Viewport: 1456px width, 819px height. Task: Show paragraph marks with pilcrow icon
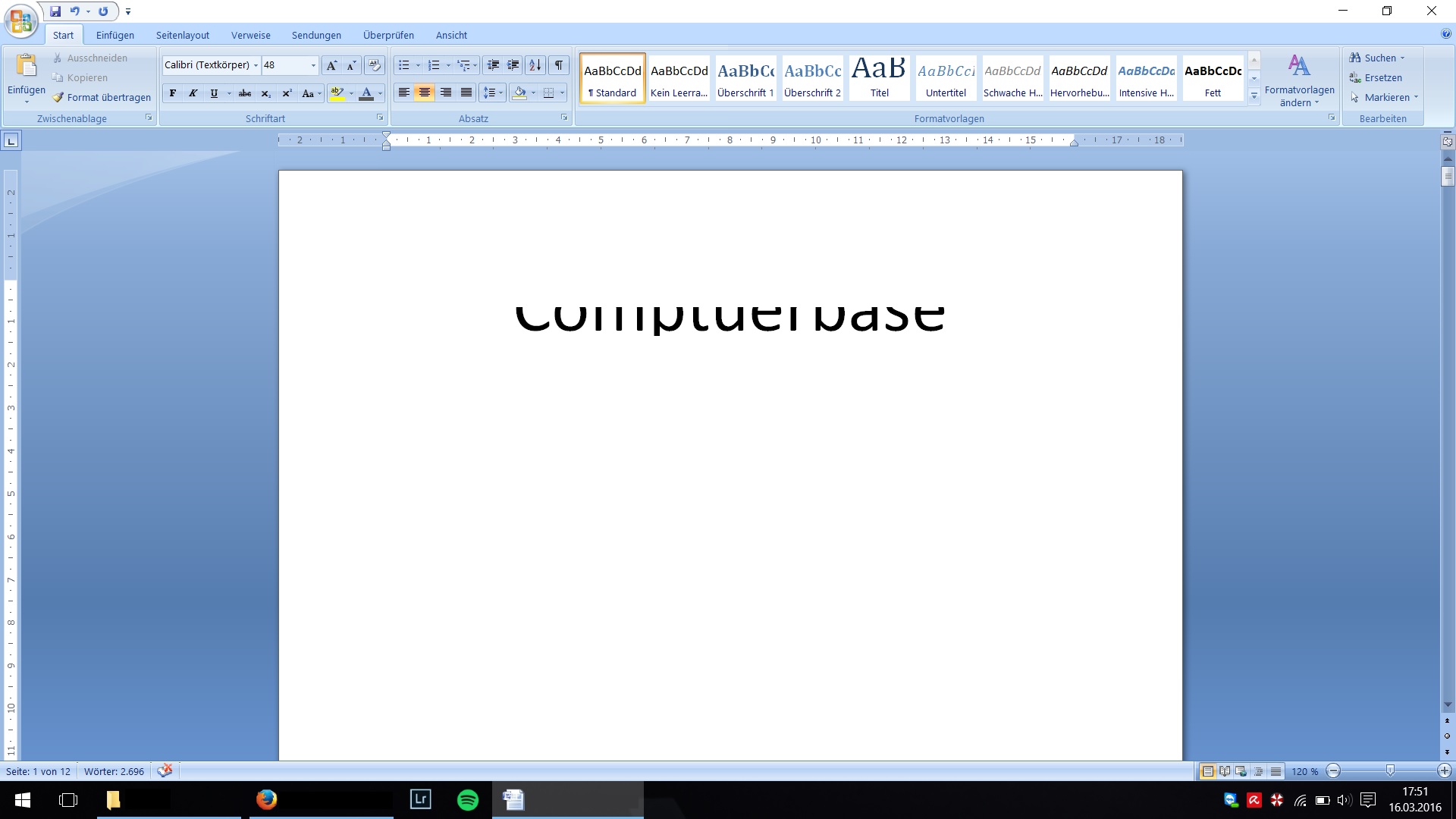coord(558,65)
